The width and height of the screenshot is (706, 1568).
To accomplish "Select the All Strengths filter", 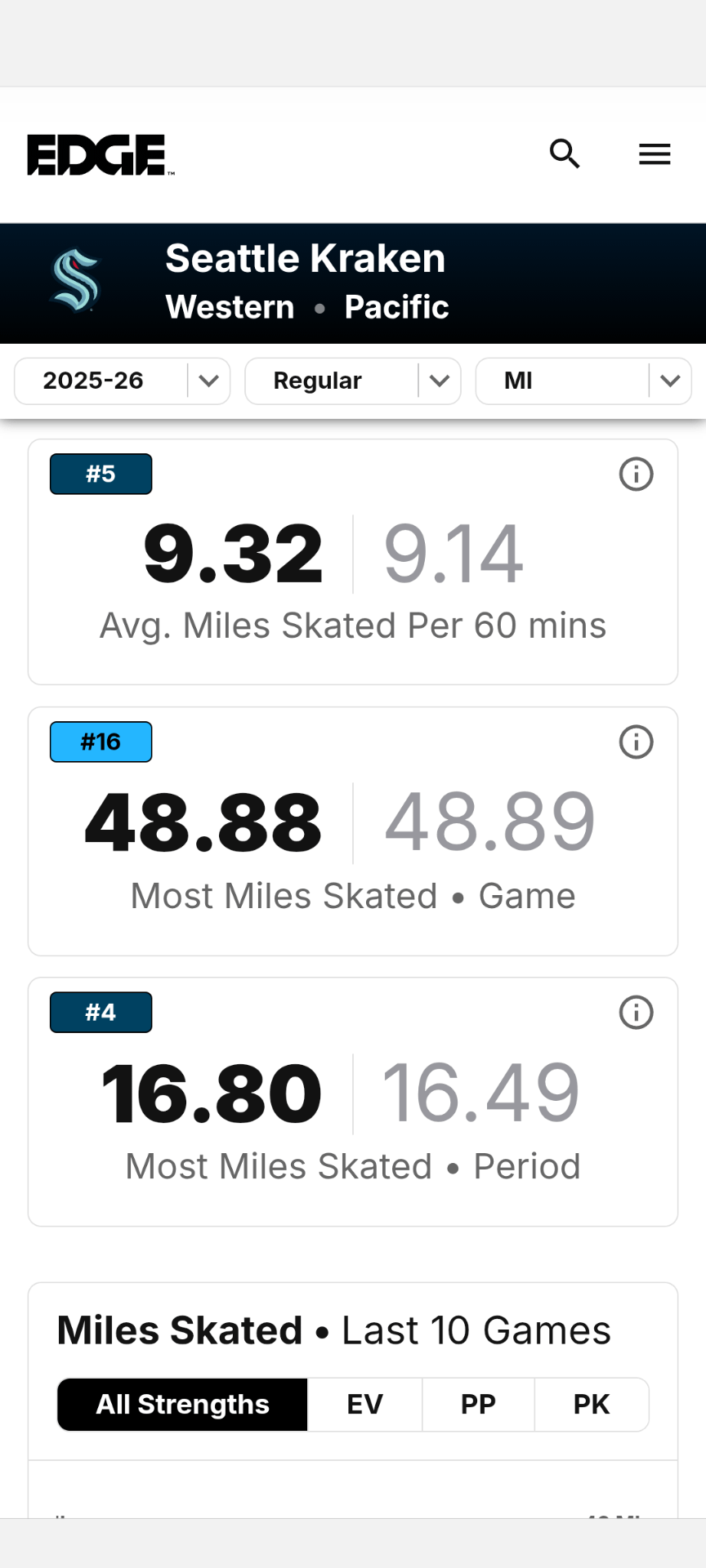I will point(182,1405).
